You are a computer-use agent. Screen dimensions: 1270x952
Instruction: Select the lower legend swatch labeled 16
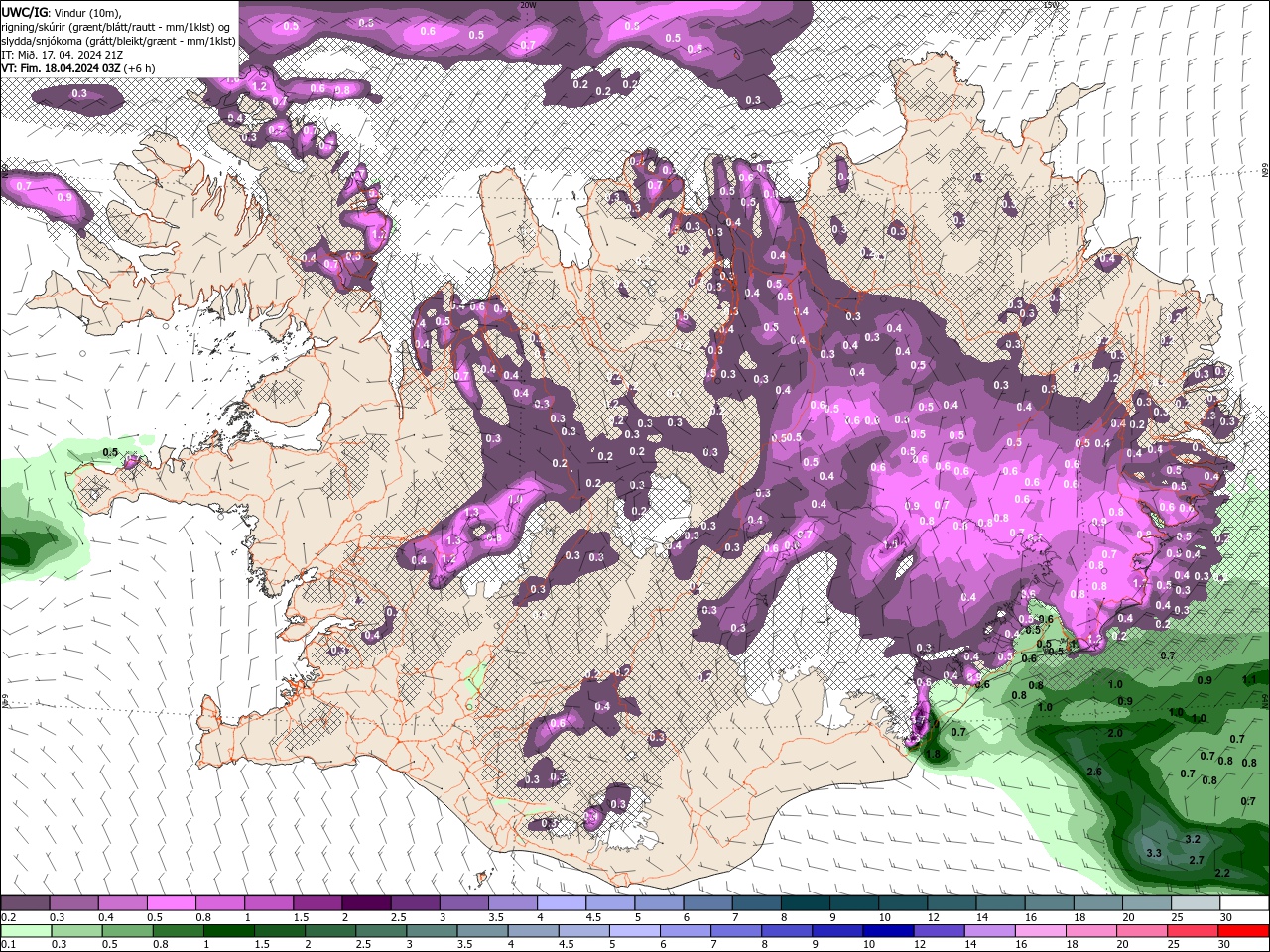[x=1041, y=931]
